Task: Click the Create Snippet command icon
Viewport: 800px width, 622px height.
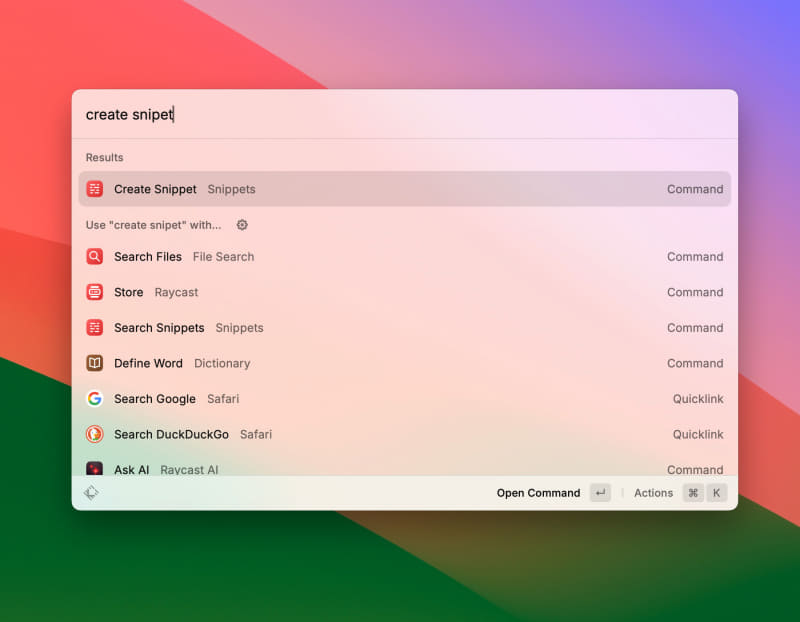Action: point(94,189)
